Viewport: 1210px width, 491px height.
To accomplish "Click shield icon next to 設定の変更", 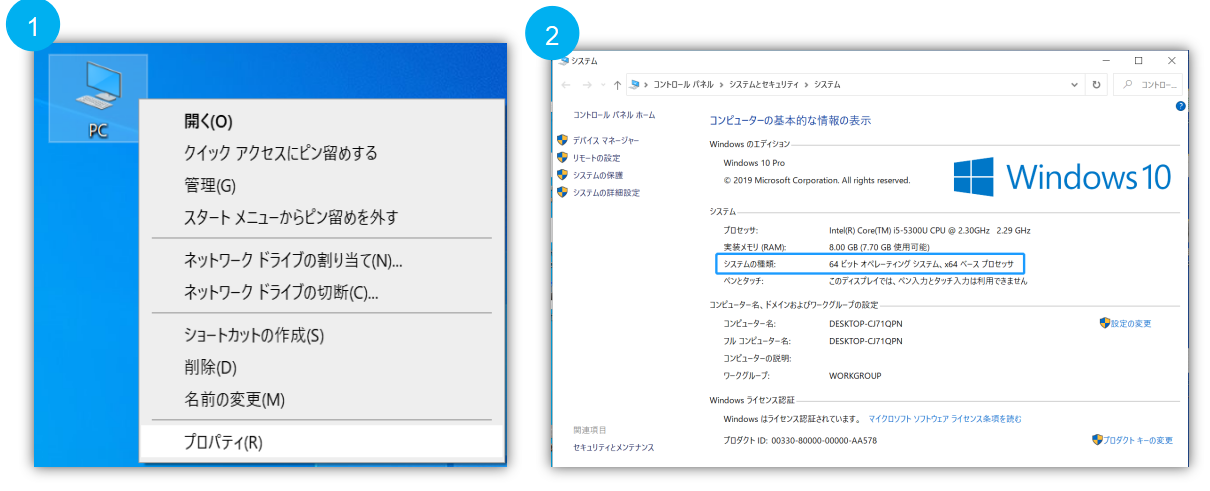I will (x=1105, y=323).
